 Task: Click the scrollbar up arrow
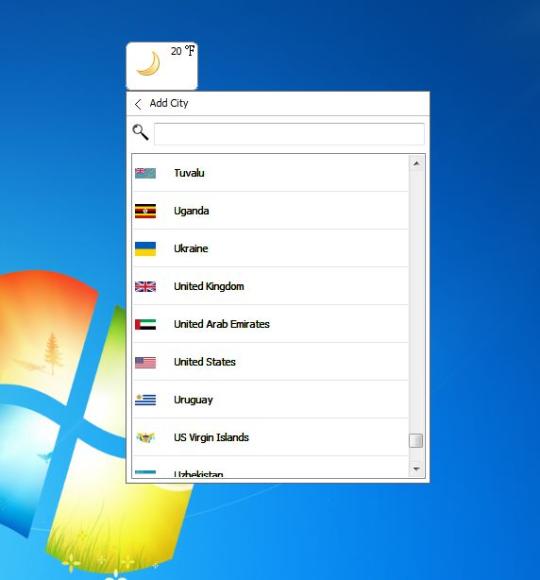[416, 163]
